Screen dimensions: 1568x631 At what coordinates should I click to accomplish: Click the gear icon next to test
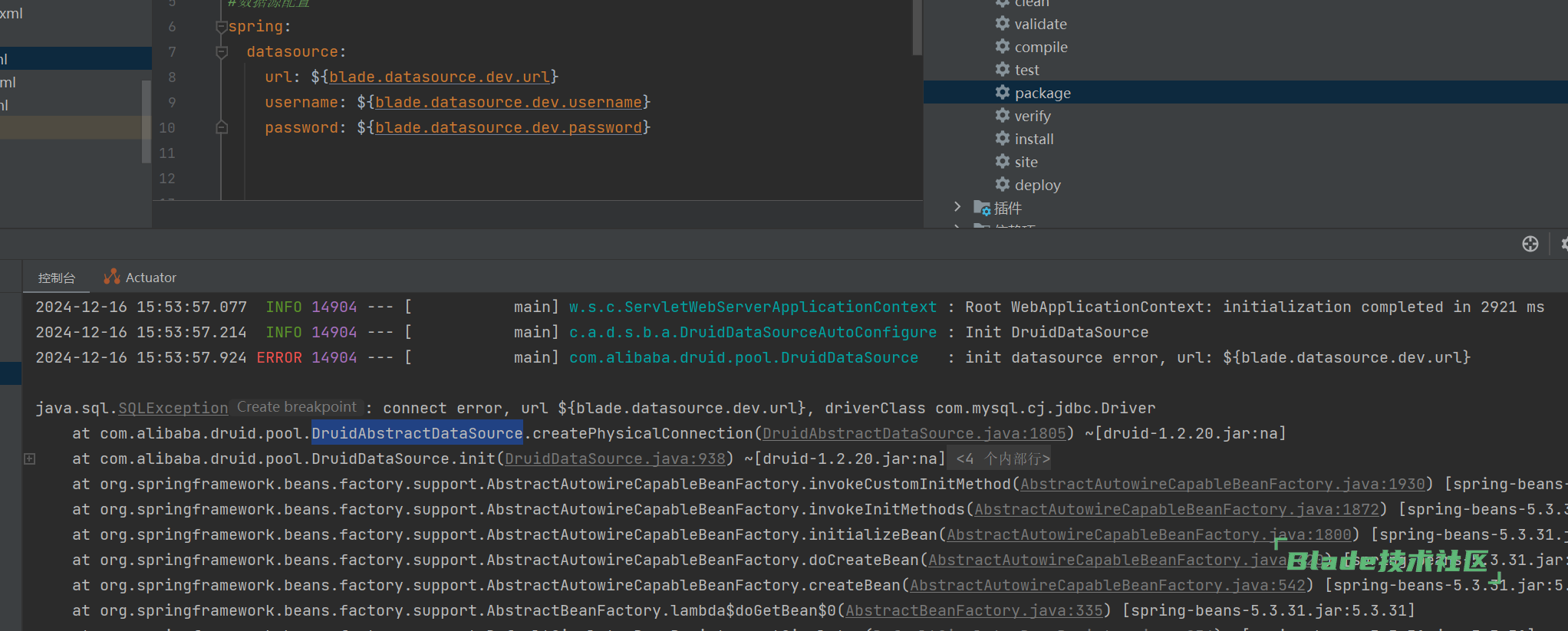[1003, 69]
